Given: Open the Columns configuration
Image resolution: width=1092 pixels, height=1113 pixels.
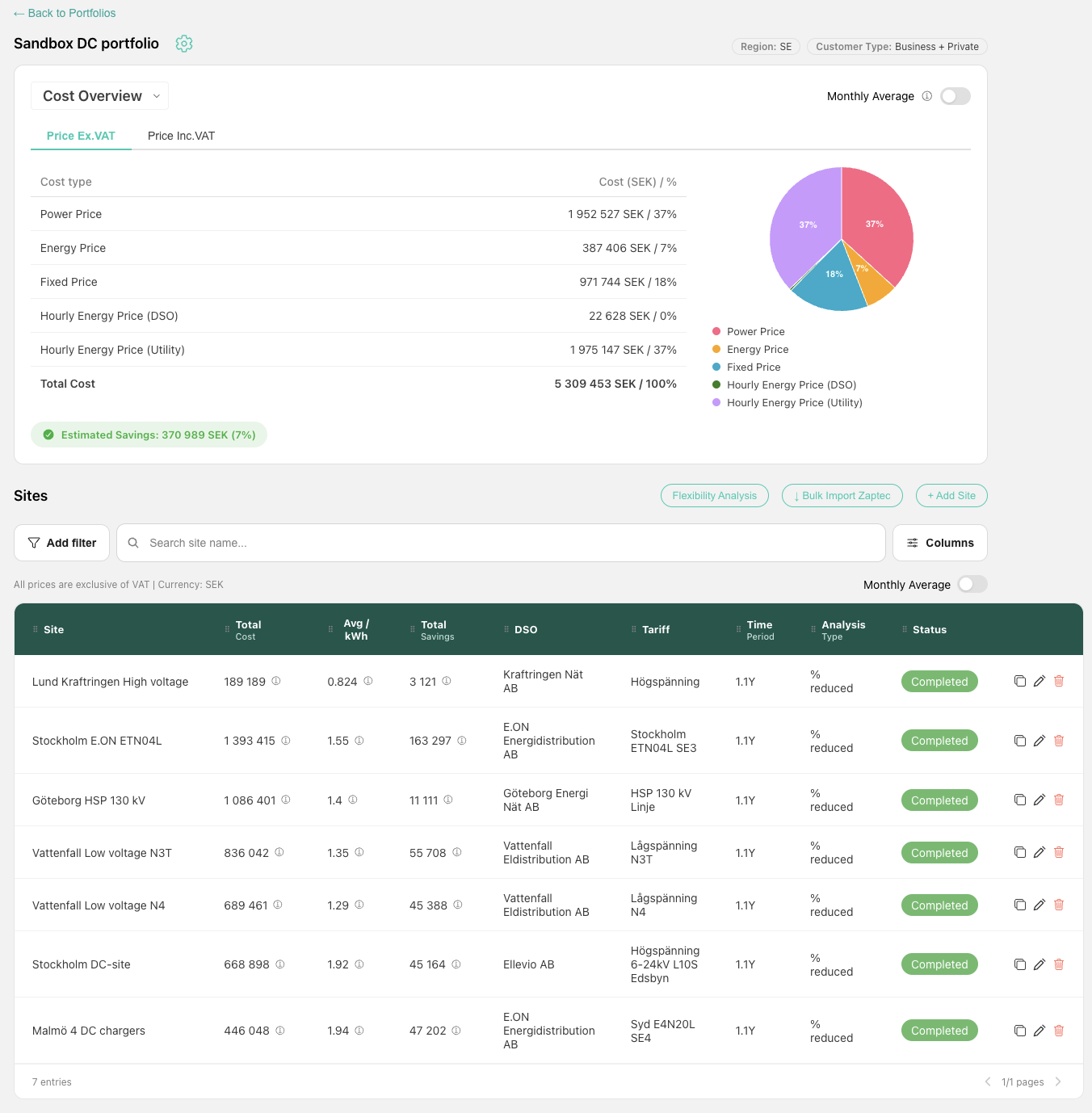Looking at the screenshot, I should pyautogui.click(x=940, y=543).
